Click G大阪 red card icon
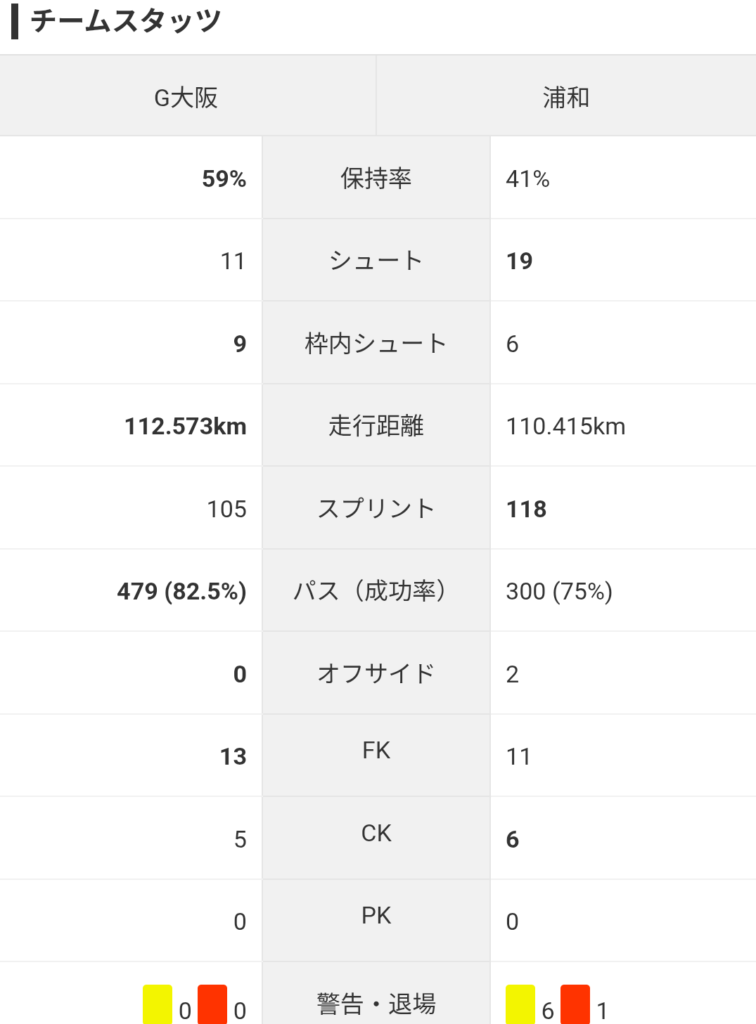The height and width of the screenshot is (1024, 756). click(212, 1004)
